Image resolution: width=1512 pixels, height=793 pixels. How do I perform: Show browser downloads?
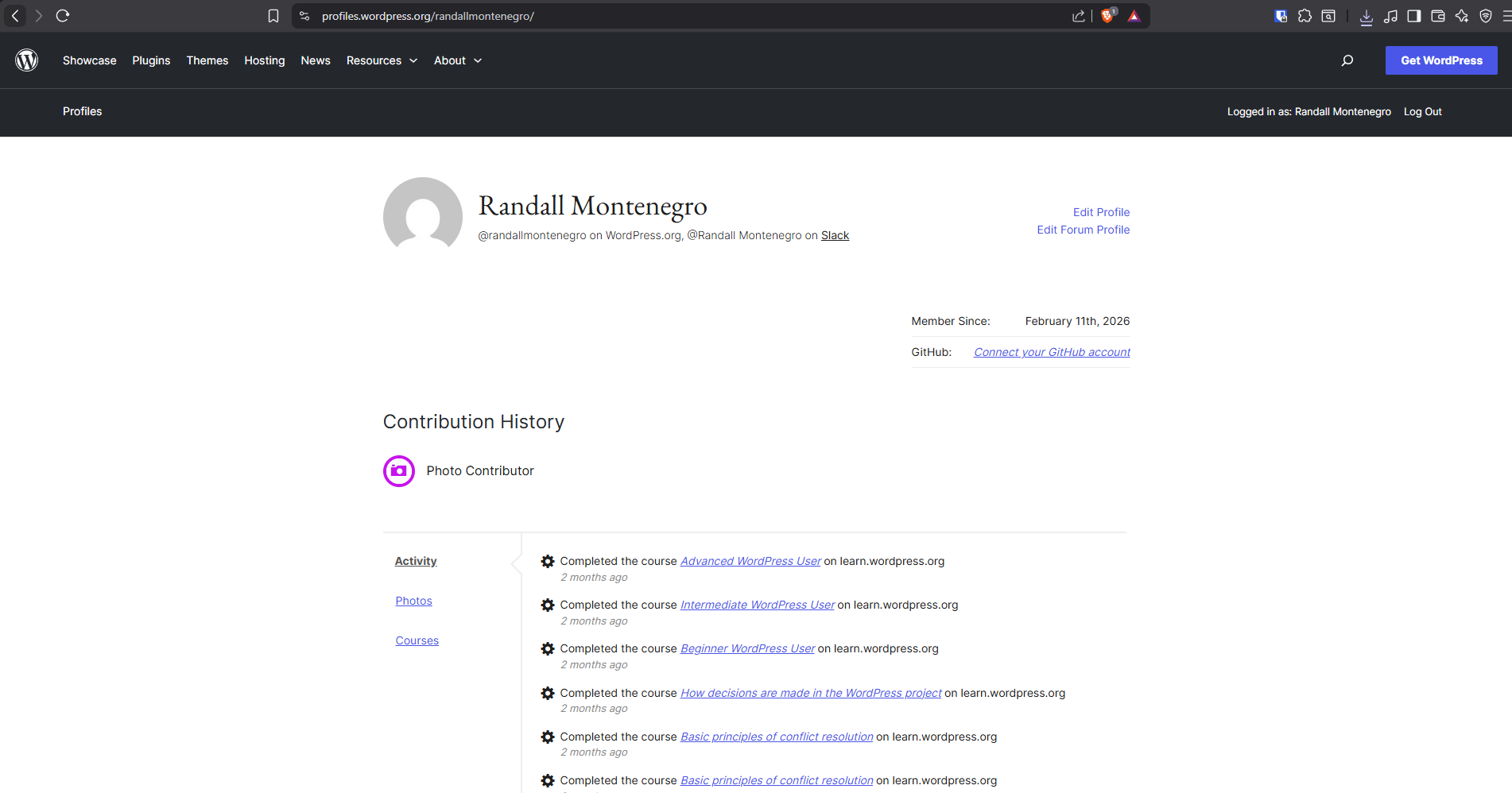pyautogui.click(x=1367, y=17)
